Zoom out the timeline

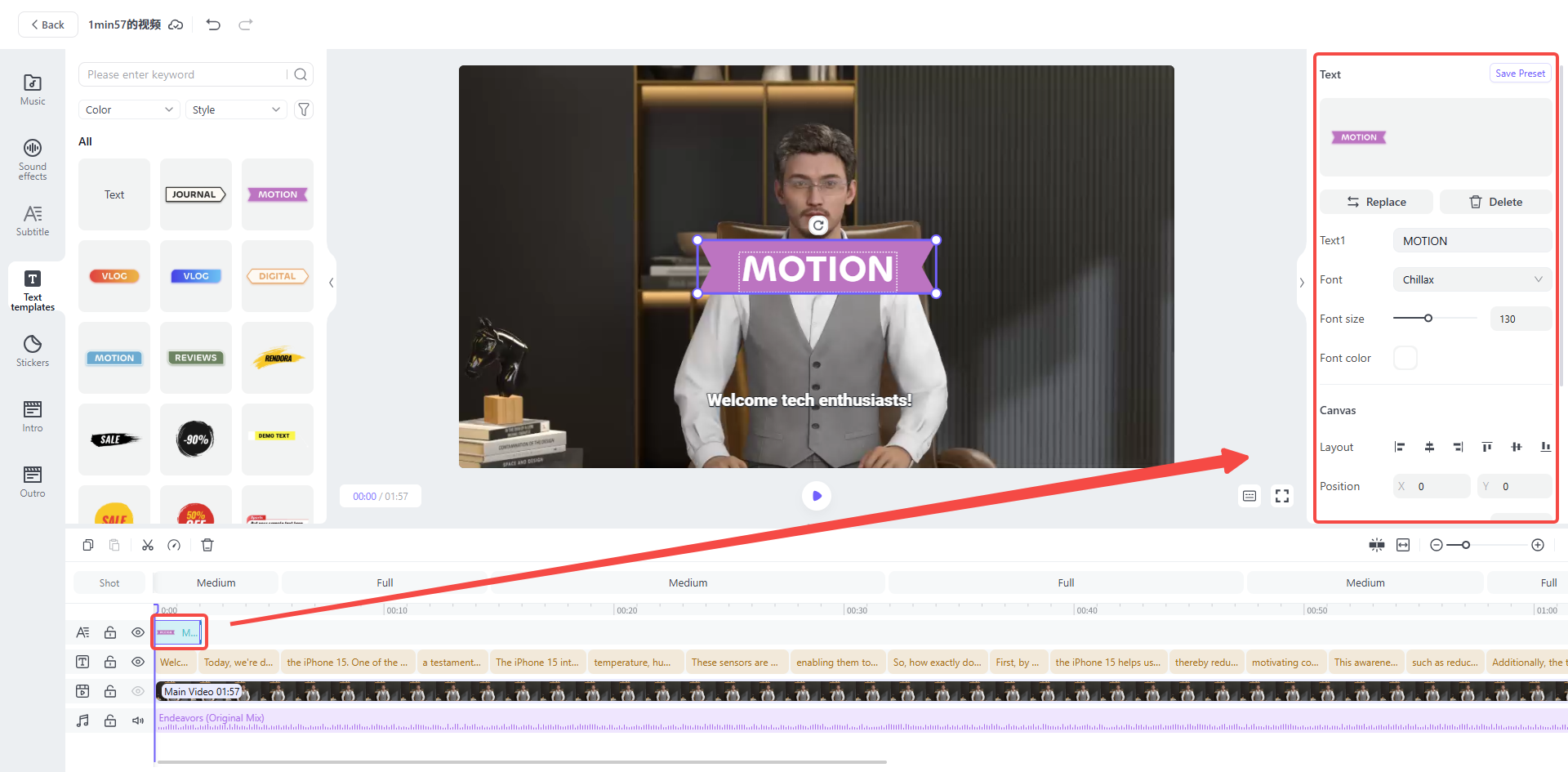click(x=1437, y=545)
